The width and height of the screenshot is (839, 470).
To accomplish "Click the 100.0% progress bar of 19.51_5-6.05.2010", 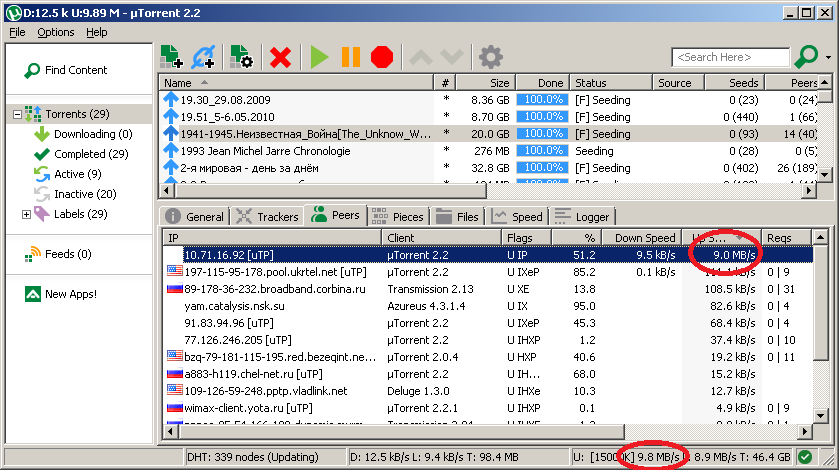I will click(543, 117).
